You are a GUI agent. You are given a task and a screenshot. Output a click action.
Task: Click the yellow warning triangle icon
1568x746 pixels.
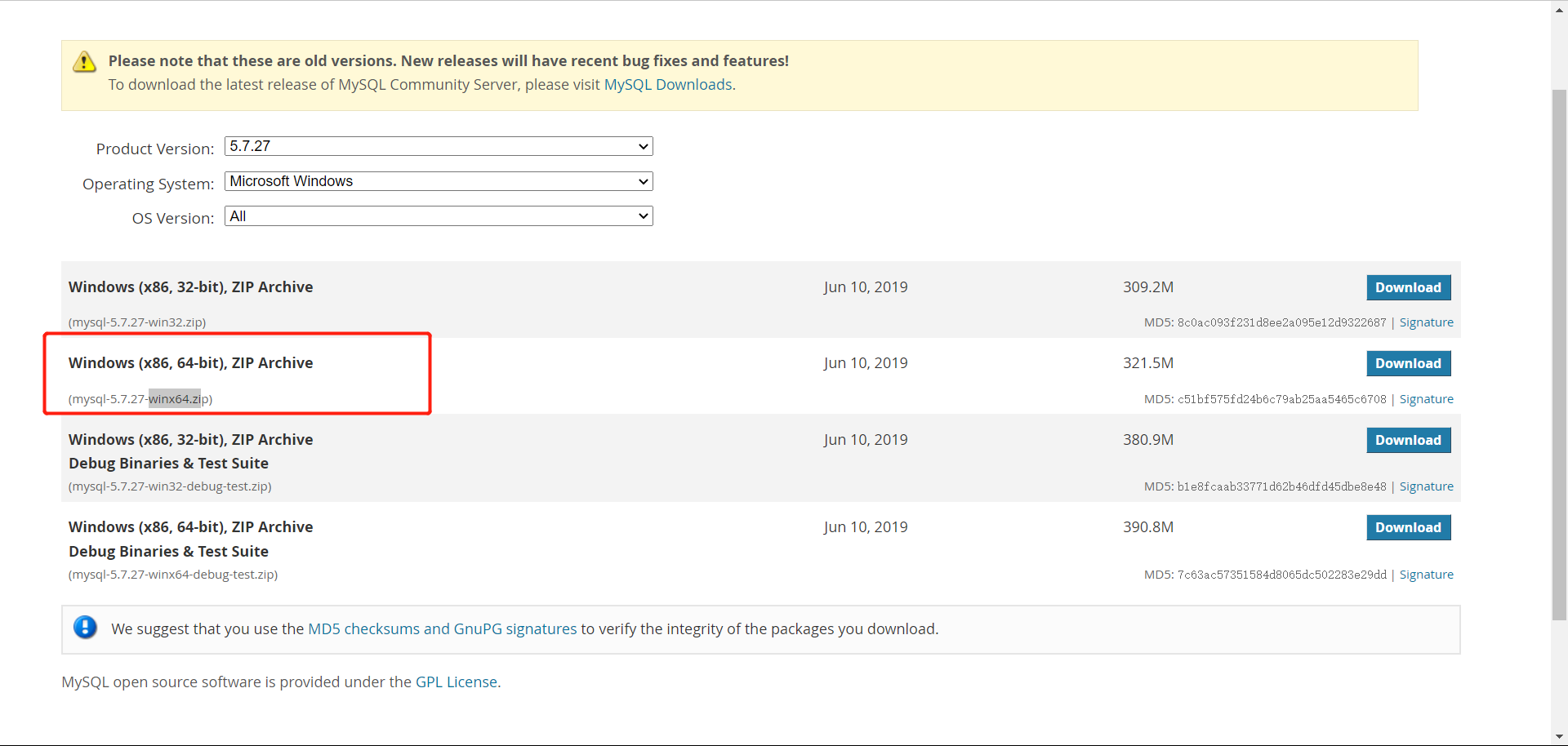point(85,62)
